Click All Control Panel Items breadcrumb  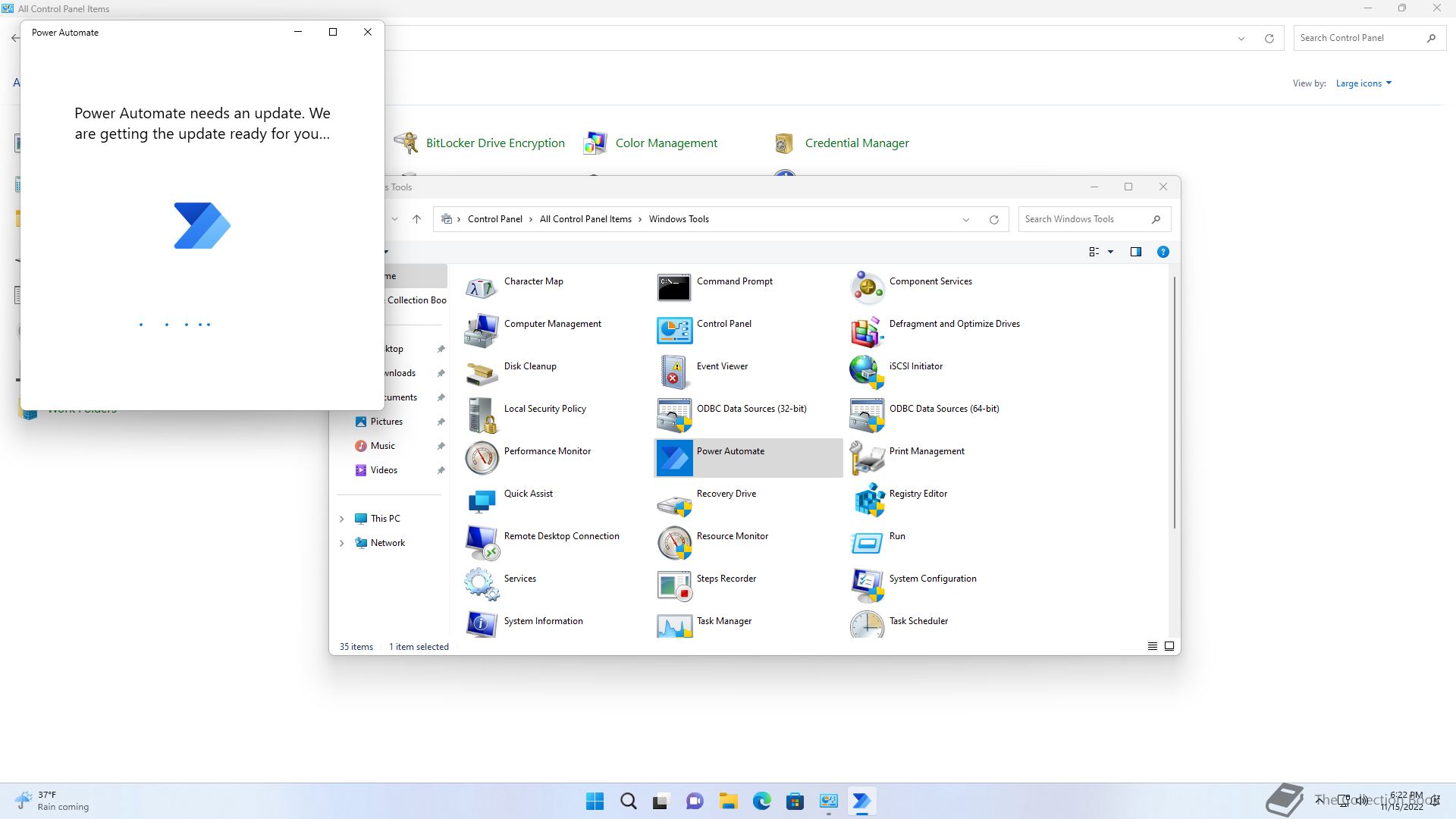(x=585, y=219)
